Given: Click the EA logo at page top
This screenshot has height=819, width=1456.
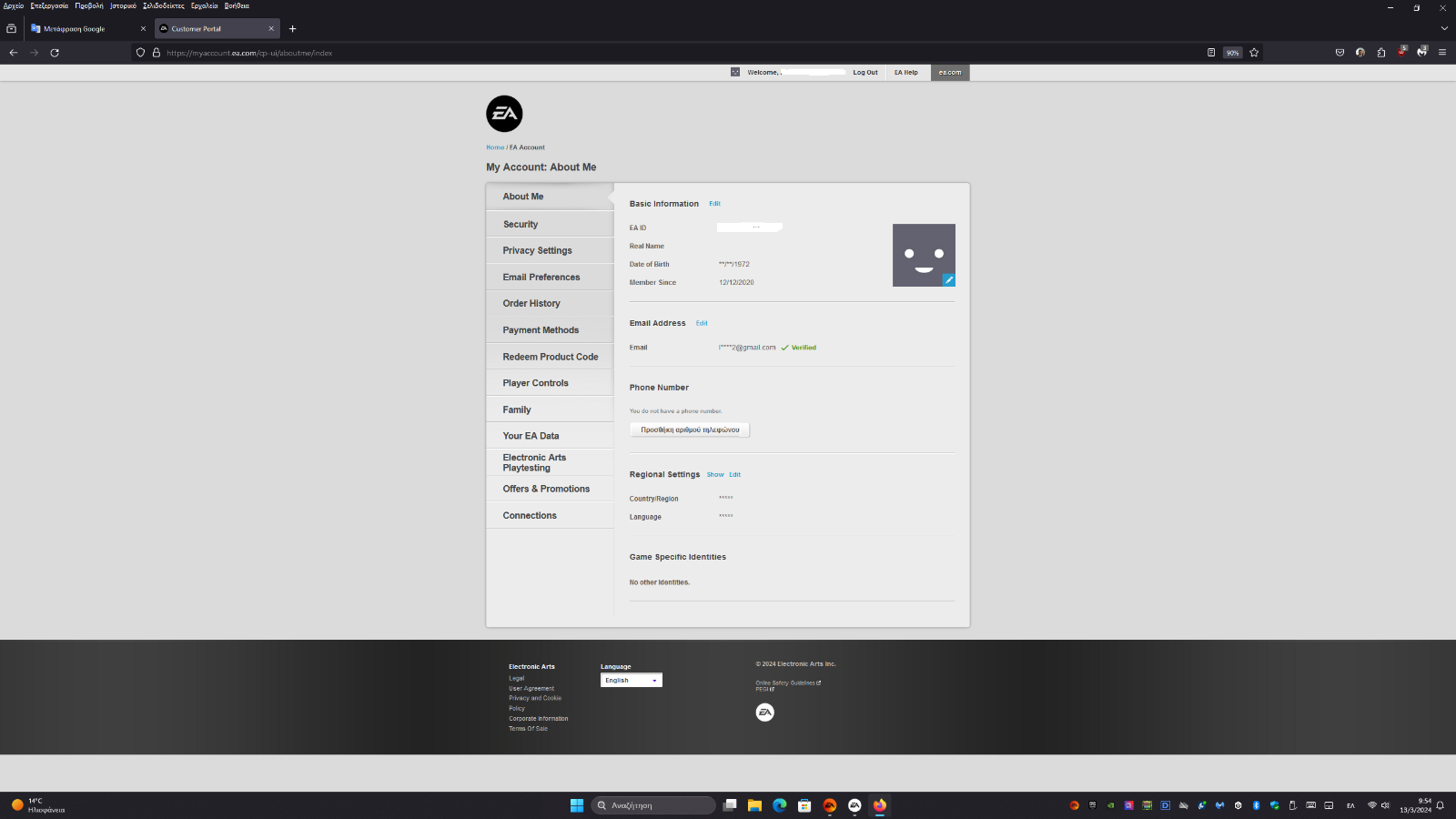Looking at the screenshot, I should pyautogui.click(x=504, y=114).
